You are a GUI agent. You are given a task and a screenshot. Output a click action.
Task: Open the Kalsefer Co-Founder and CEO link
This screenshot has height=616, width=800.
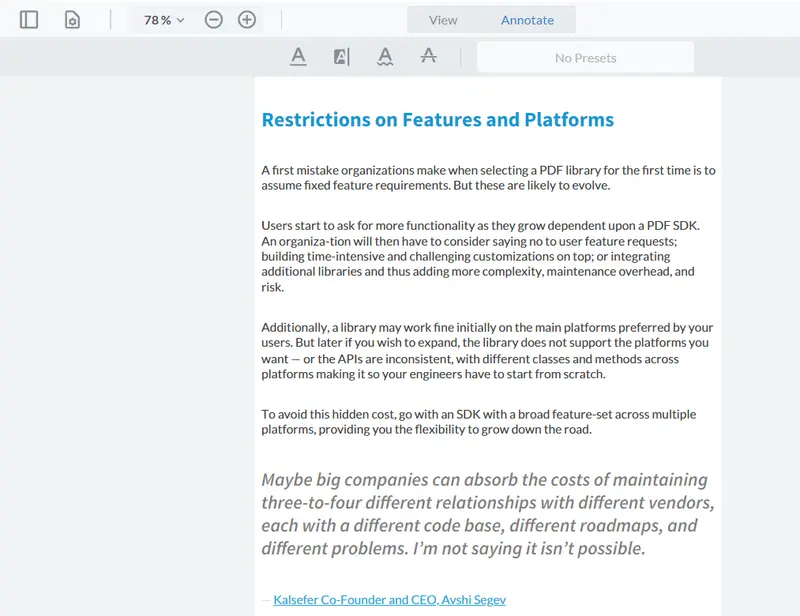tap(389, 600)
